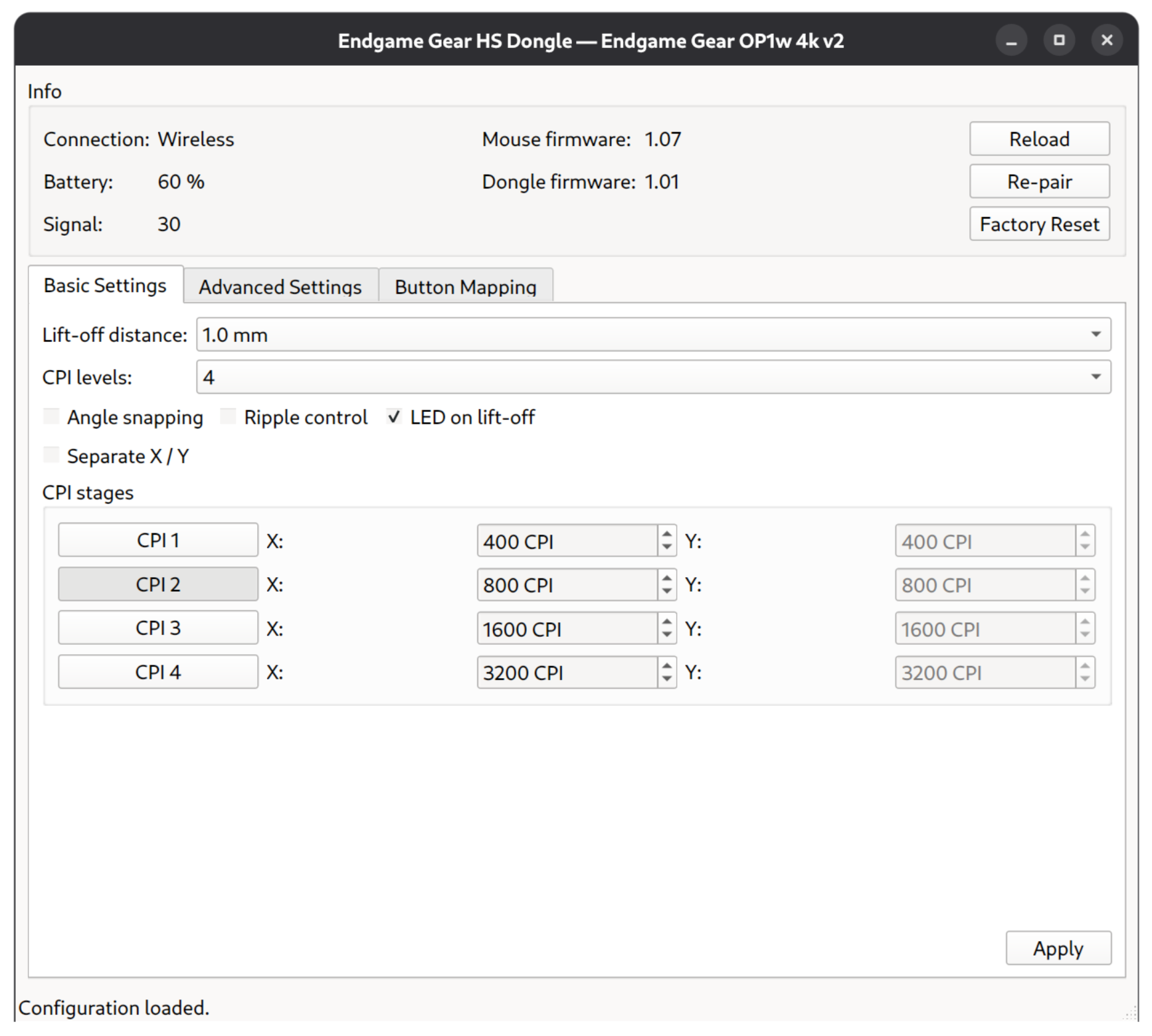
Task: Increase CPI 2 X value with up arrow
Action: (667, 577)
